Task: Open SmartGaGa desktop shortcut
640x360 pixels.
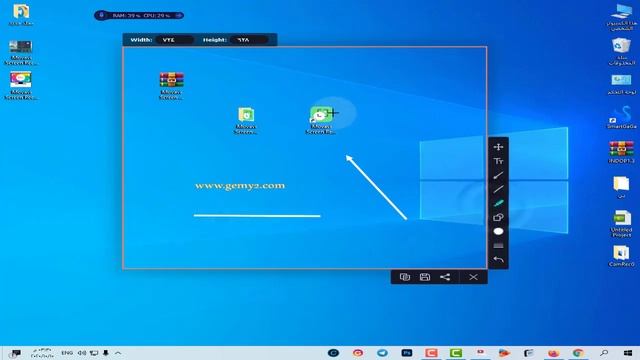Action: click(621, 117)
